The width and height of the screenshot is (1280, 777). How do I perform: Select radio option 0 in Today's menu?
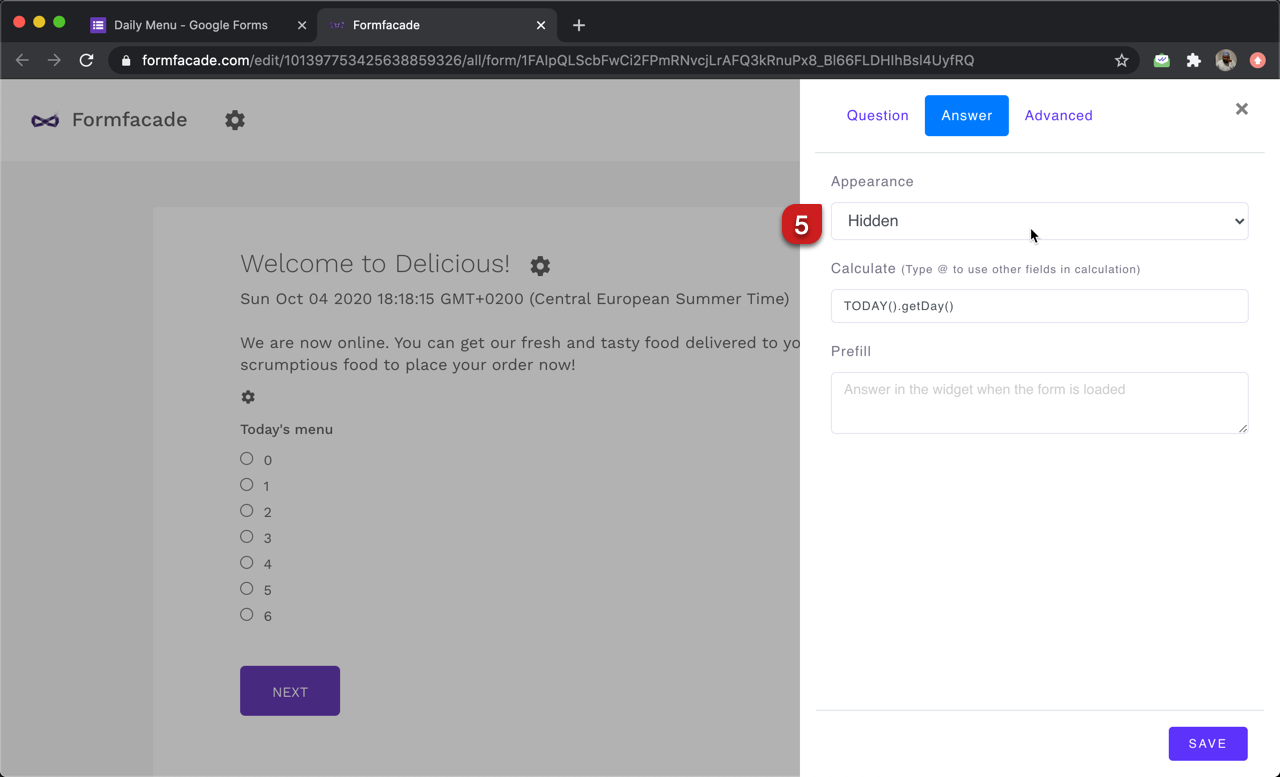coord(246,458)
